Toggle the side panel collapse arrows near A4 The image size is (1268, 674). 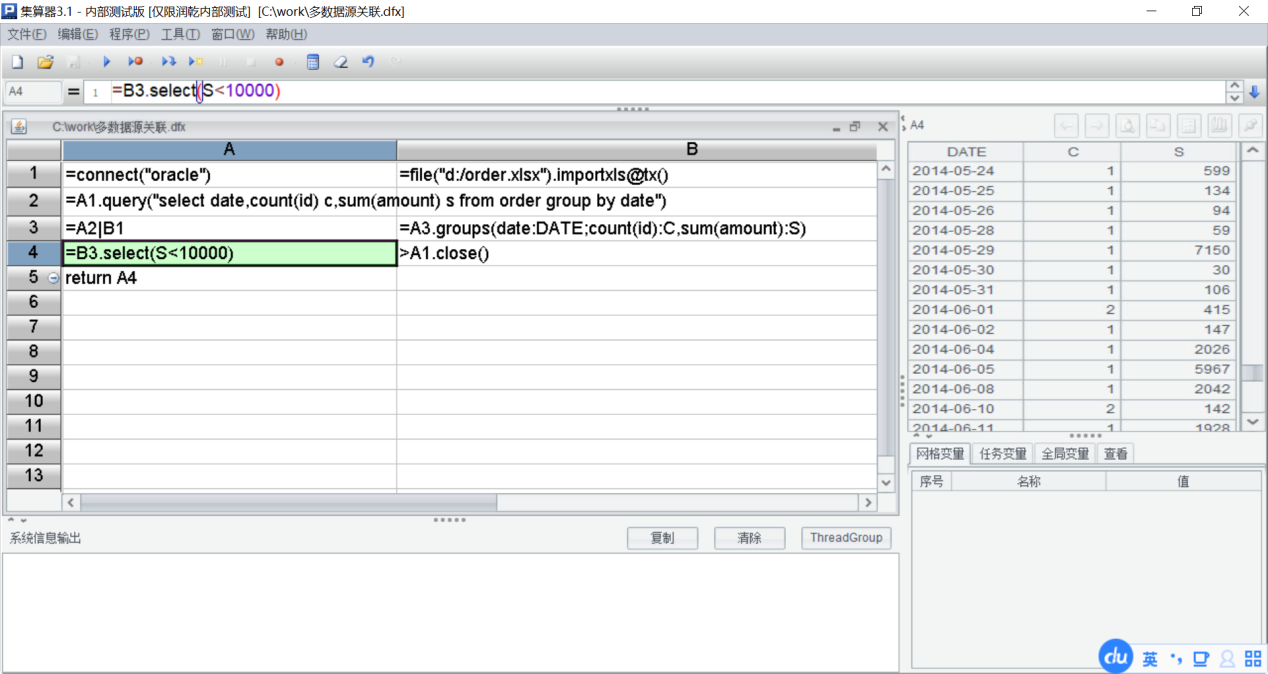903,124
